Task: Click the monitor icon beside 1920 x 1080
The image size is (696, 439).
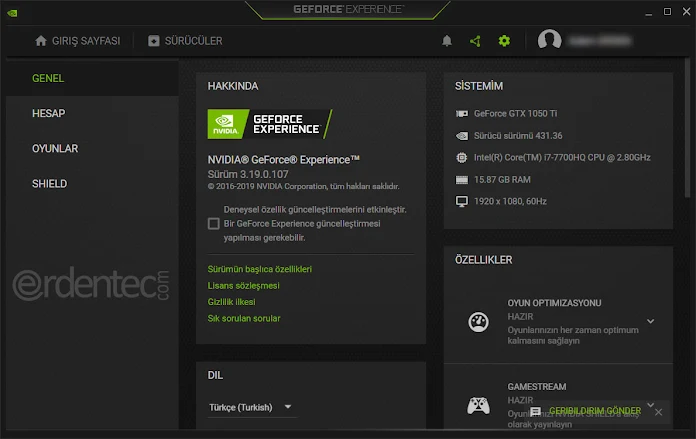Action: 462,202
